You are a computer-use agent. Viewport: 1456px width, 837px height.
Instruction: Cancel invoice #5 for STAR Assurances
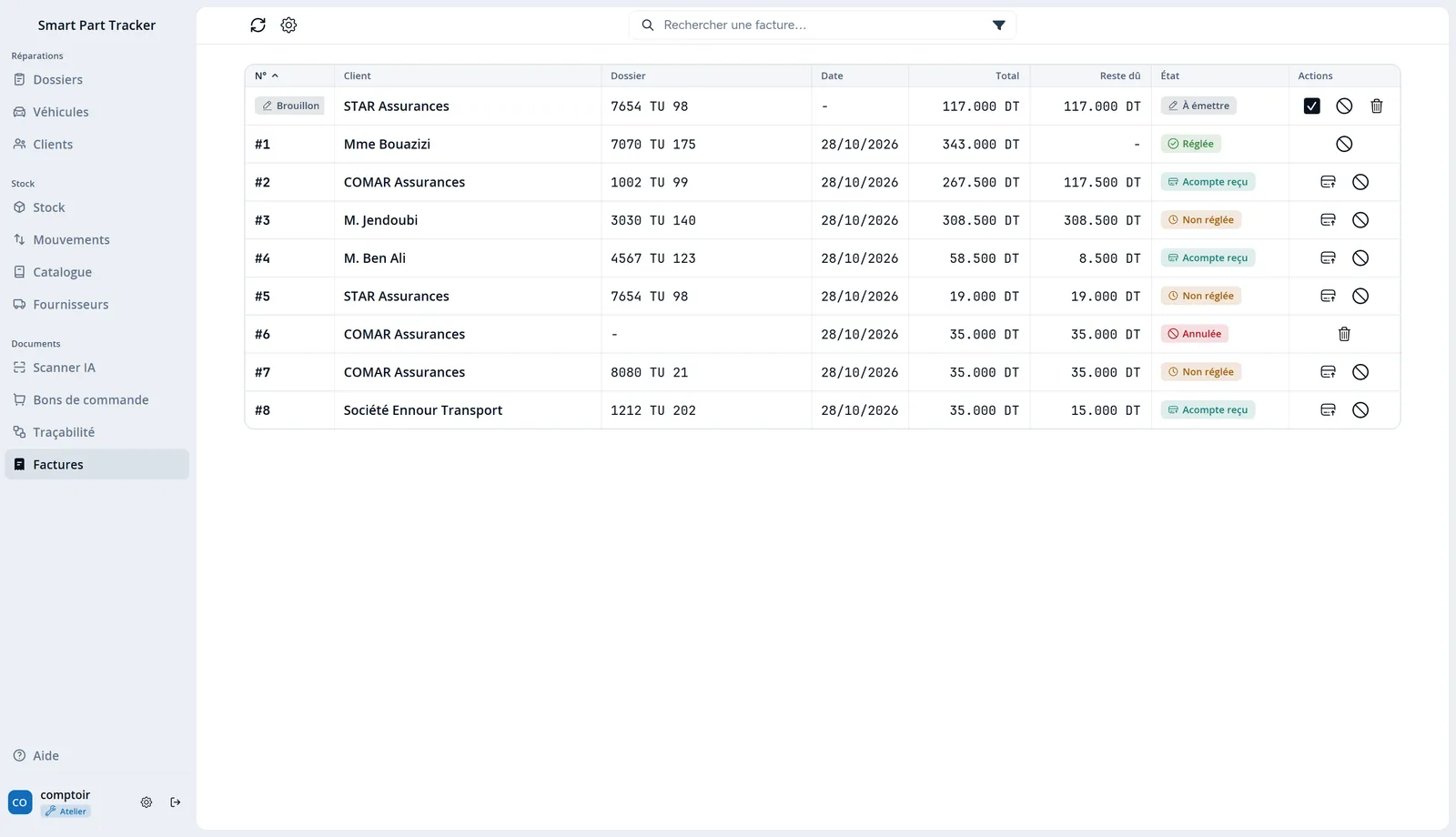[x=1360, y=296]
